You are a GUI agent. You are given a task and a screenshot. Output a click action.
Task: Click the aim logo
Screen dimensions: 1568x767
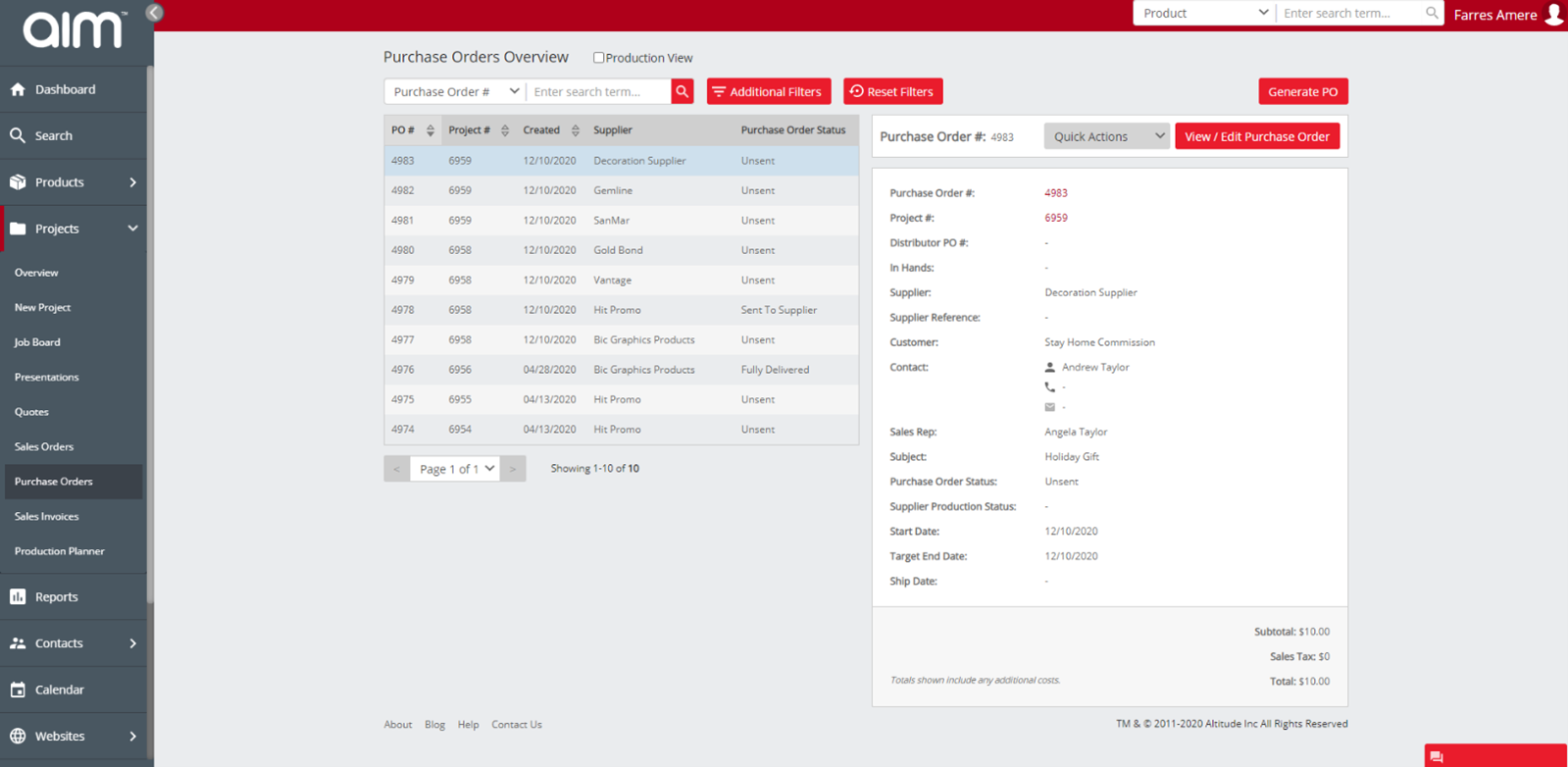(x=75, y=29)
